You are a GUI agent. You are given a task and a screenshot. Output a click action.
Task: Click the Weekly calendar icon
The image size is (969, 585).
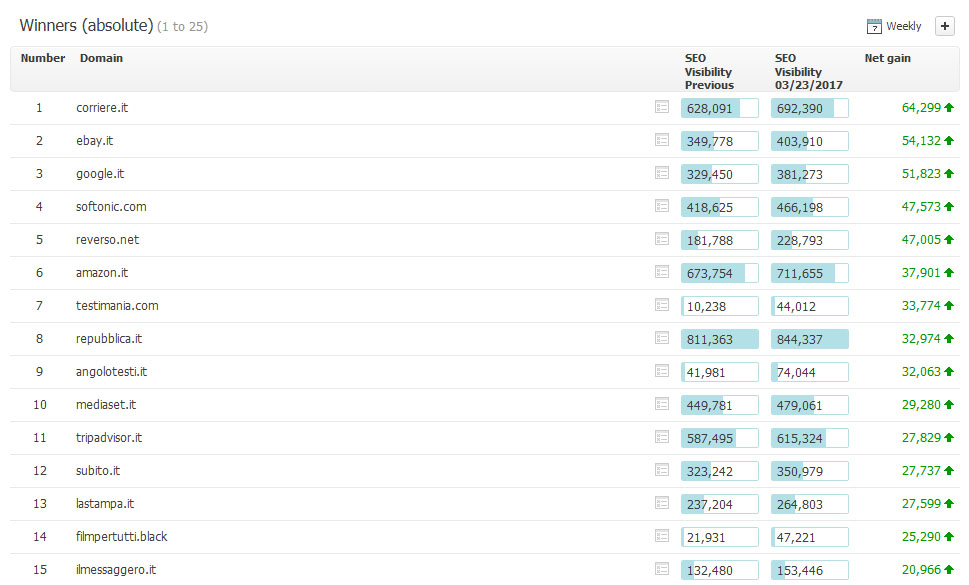874,26
